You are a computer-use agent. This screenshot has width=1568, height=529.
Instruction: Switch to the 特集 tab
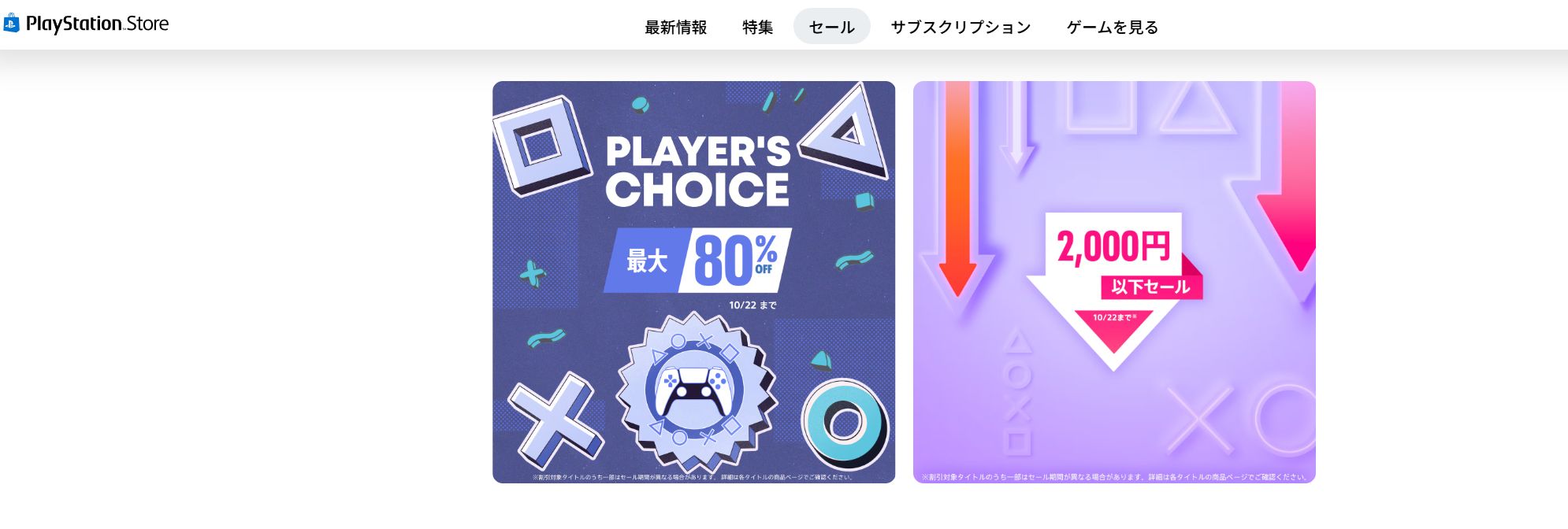tap(757, 27)
